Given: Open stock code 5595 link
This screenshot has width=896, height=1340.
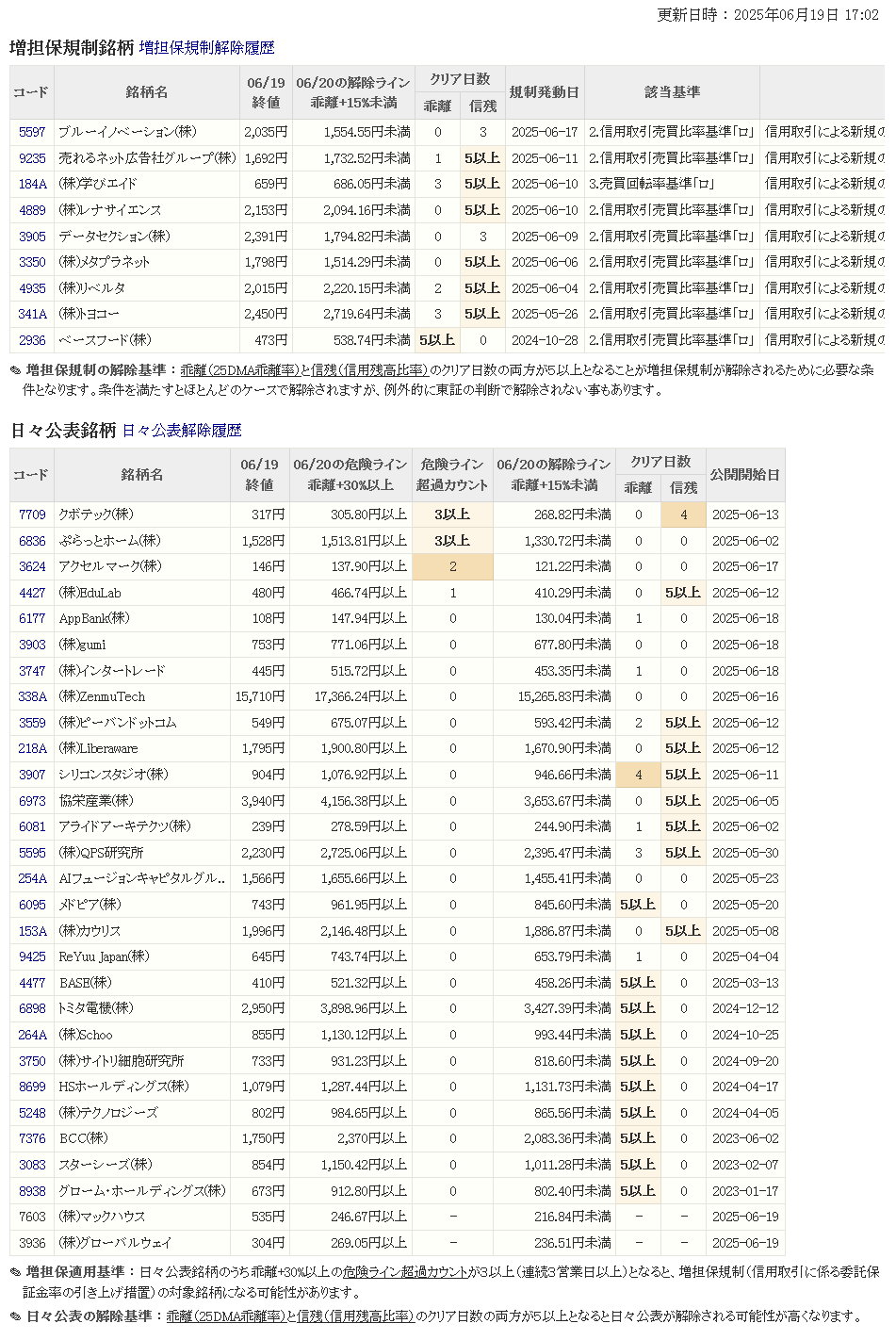Looking at the screenshot, I should [x=32, y=853].
